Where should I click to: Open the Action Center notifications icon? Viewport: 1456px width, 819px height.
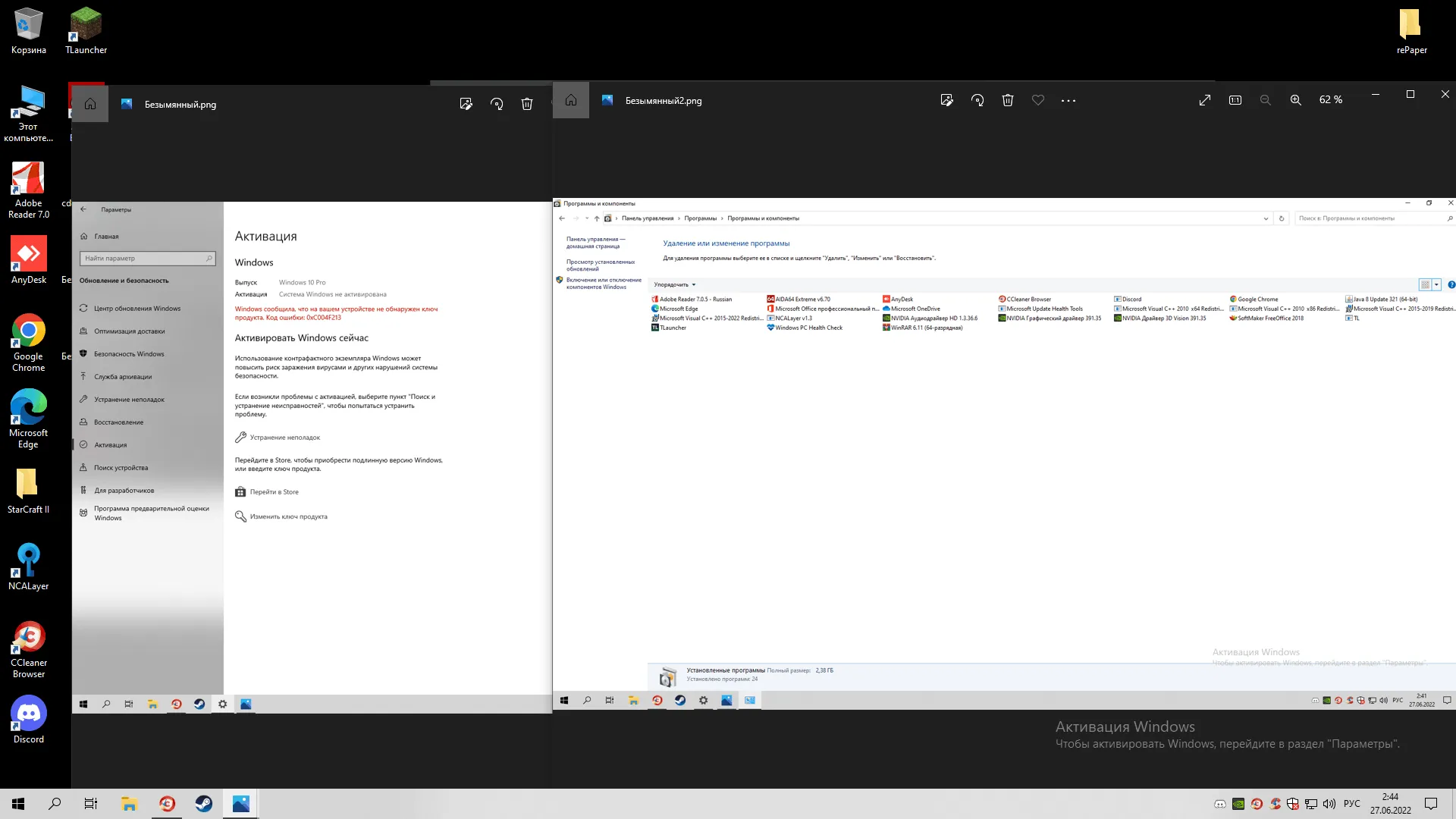[x=1431, y=804]
